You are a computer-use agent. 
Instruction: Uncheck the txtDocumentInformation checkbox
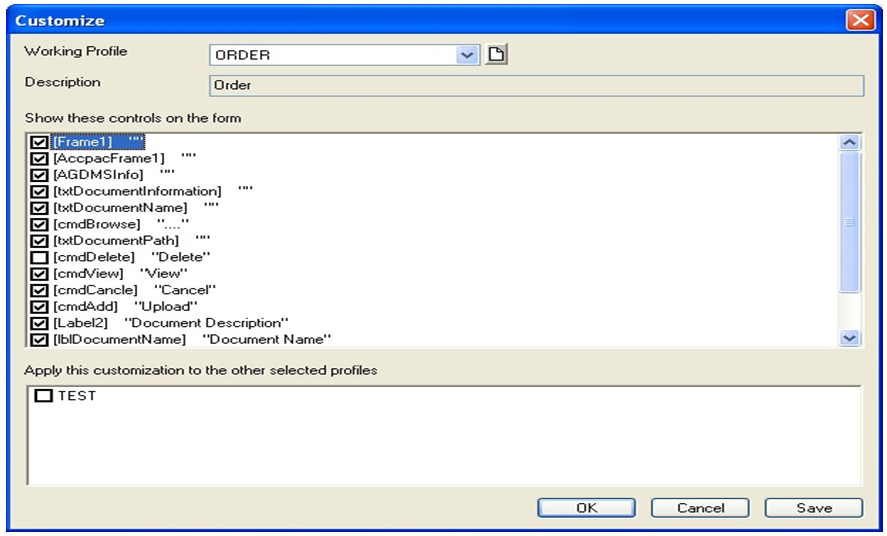pos(39,191)
